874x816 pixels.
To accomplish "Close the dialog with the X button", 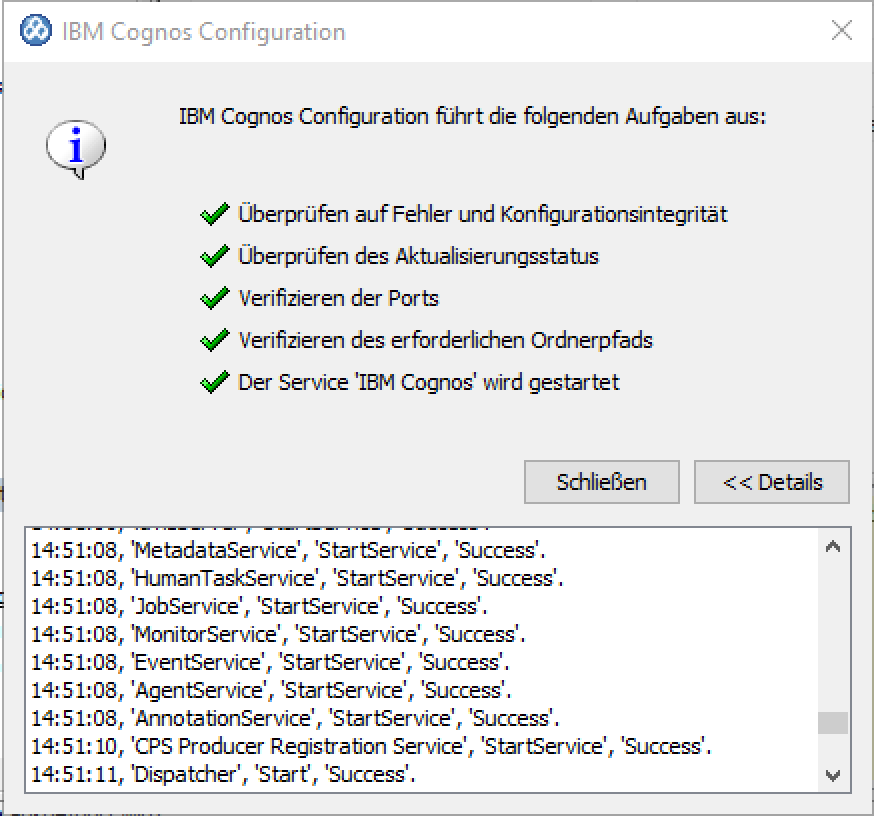I will coord(842,31).
